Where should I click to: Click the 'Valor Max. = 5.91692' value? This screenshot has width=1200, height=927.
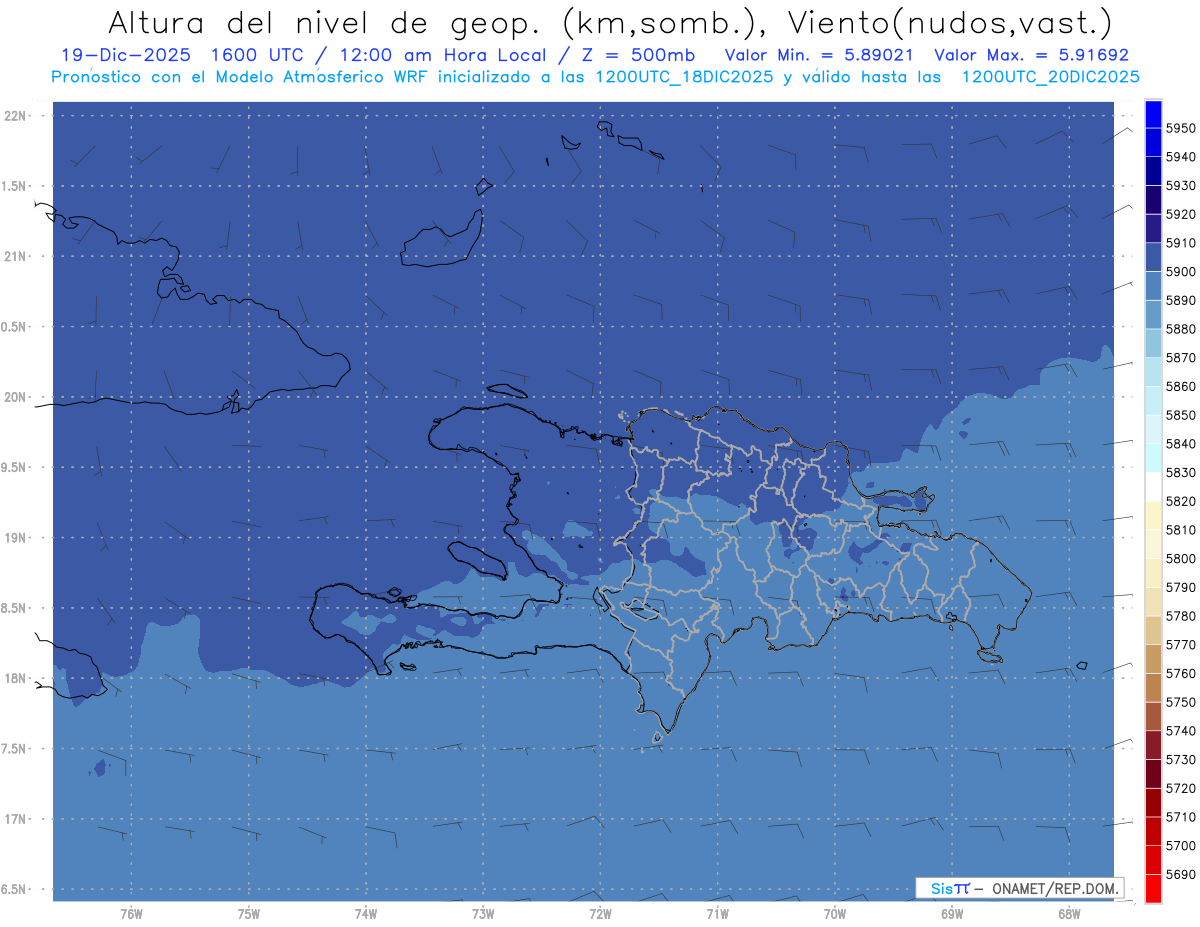pos(1031,56)
